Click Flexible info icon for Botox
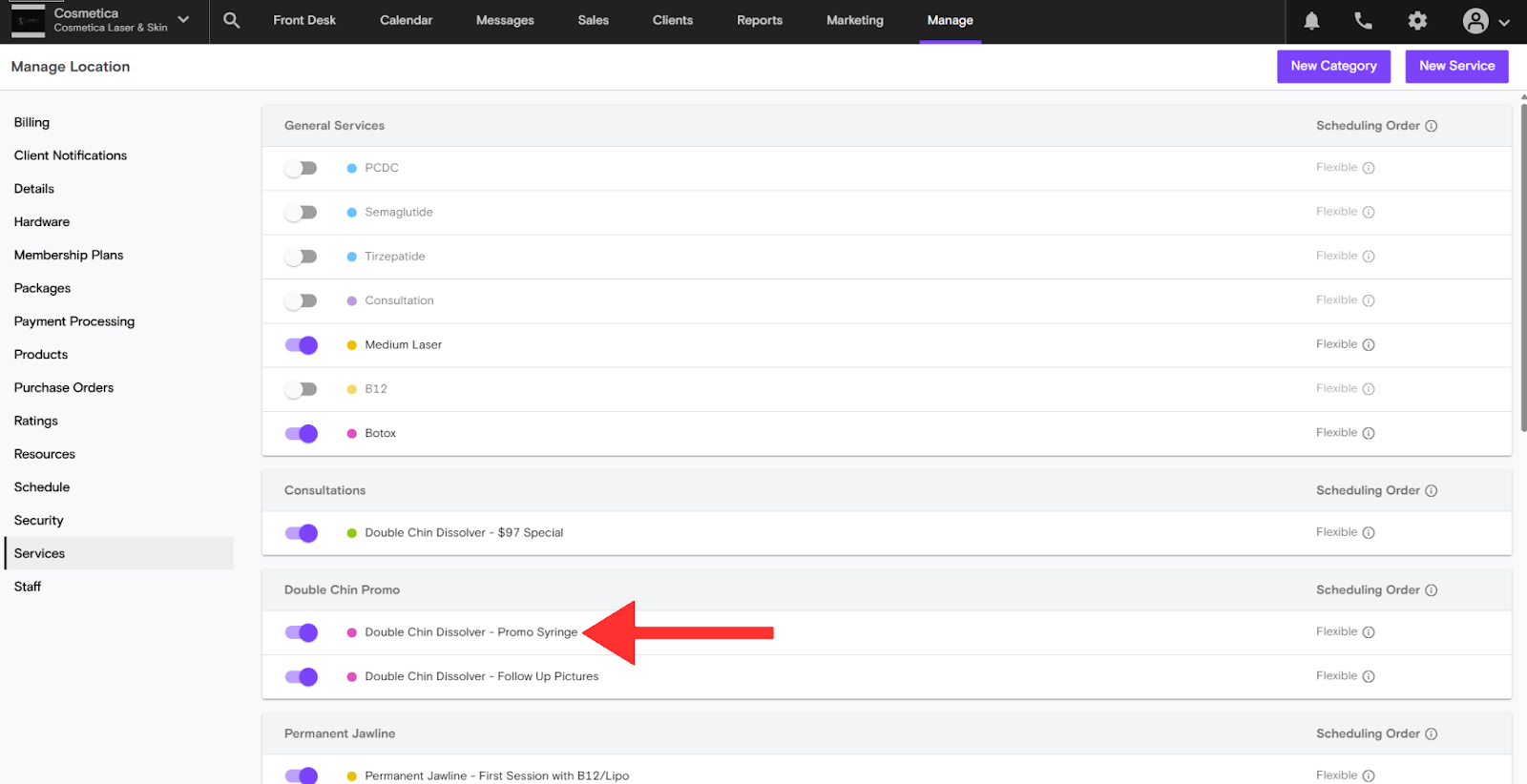This screenshot has width=1527, height=784. click(1369, 433)
